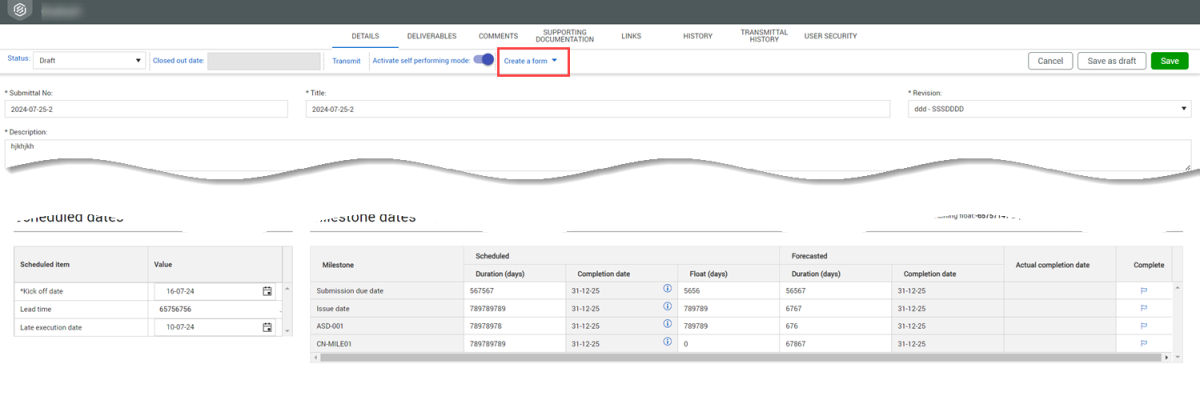The width and height of the screenshot is (1200, 416).
Task: Mark the Issue date milestone complete via flag
Action: click(1143, 308)
